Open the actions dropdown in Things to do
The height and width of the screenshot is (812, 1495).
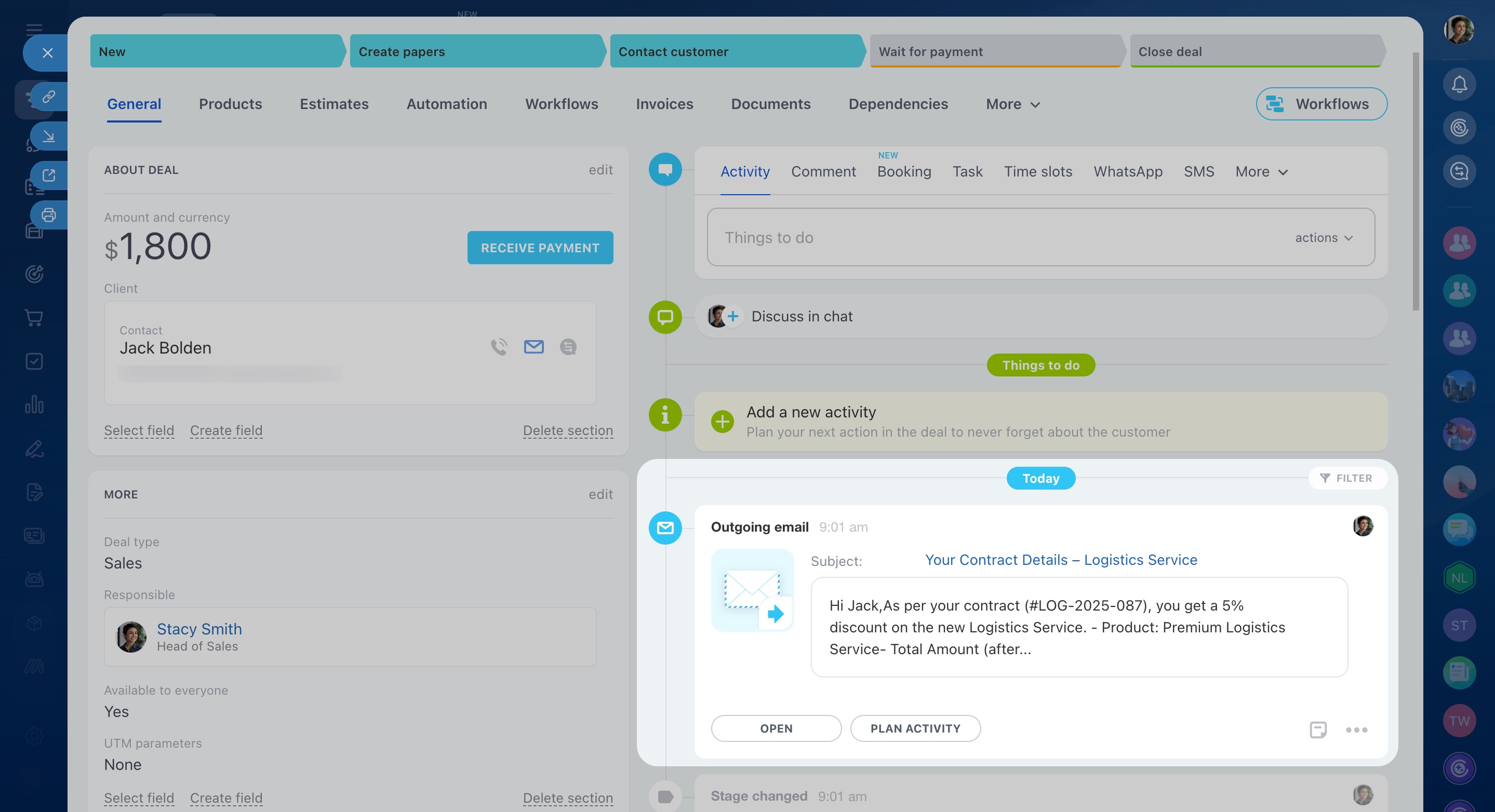pos(1324,238)
